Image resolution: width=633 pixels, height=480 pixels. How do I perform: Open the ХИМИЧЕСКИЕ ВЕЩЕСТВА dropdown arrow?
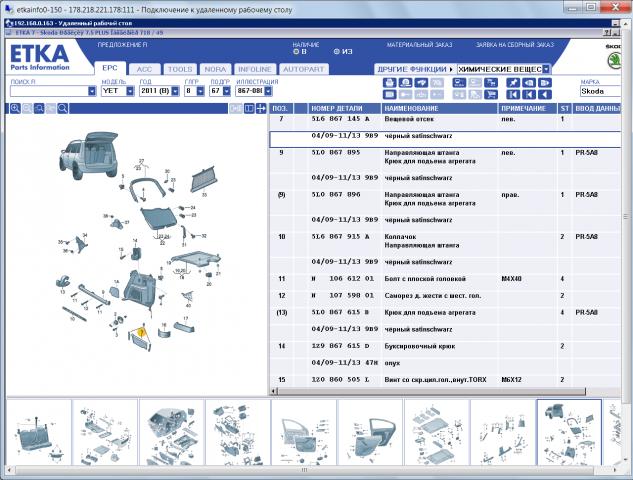[x=546, y=69]
